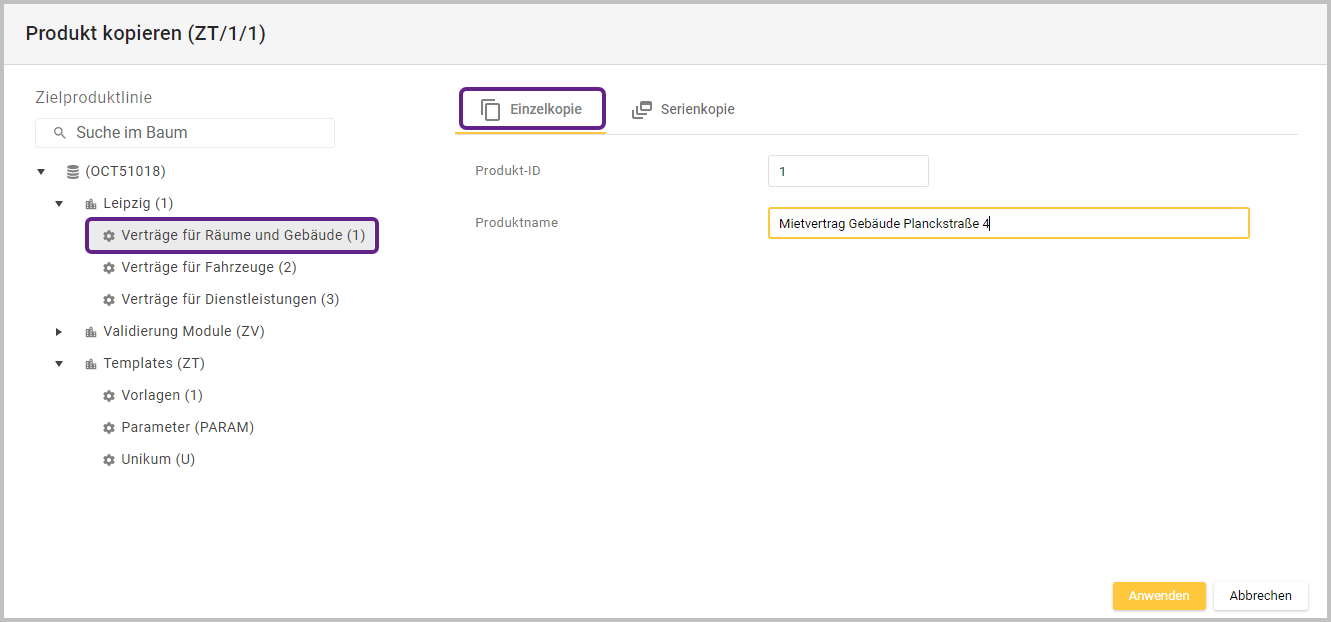Focus the Produkt-ID input field

(848, 171)
